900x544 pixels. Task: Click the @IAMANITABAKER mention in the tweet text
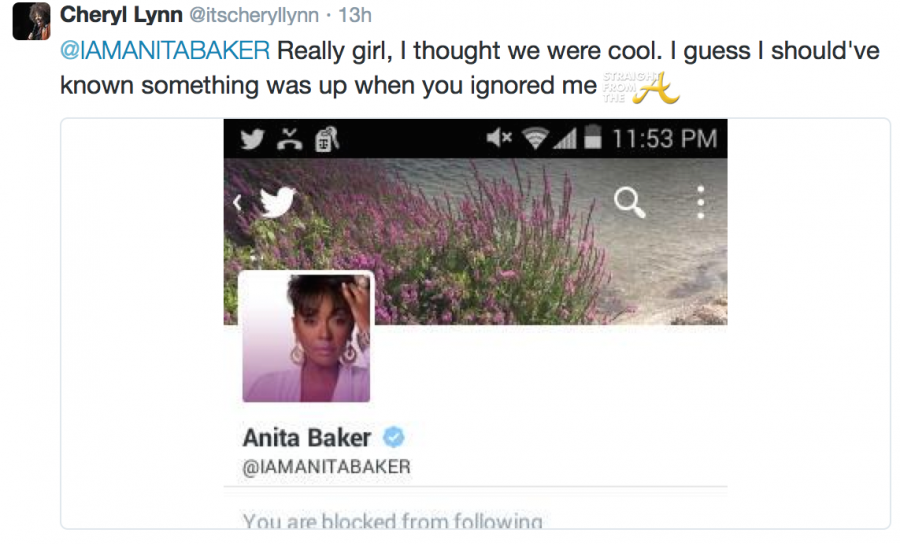pyautogui.click(x=165, y=51)
